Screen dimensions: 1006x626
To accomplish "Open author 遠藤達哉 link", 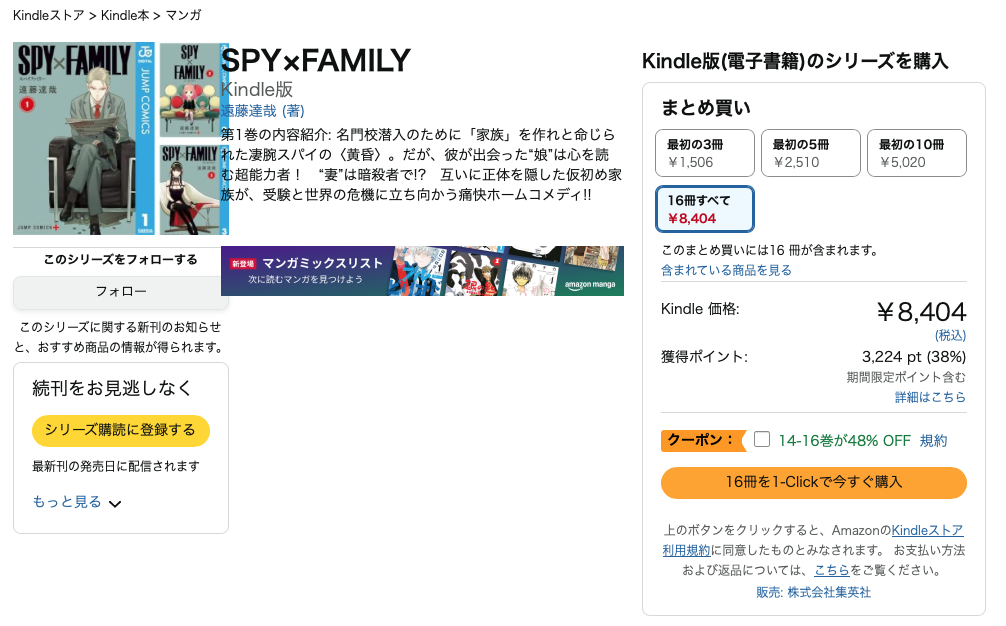I will (x=249, y=110).
